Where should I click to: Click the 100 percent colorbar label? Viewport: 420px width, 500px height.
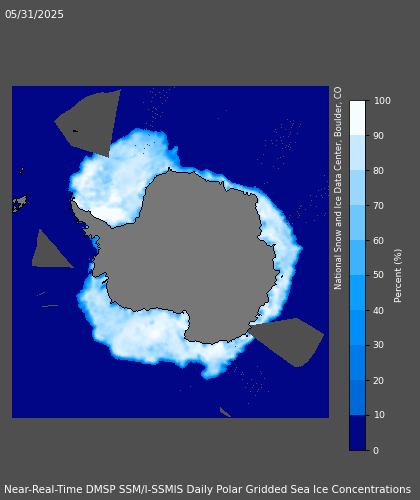coord(382,101)
